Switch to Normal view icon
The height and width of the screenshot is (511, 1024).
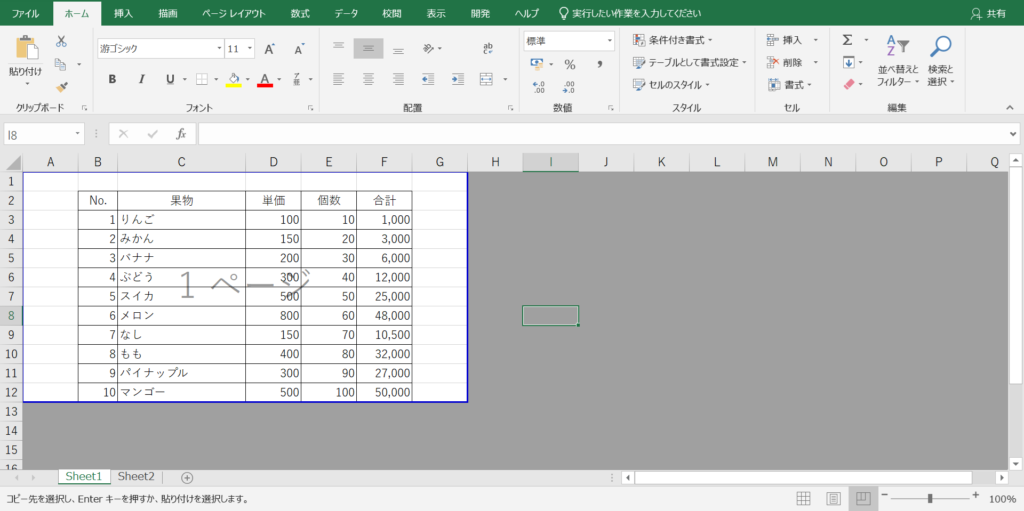(804, 498)
